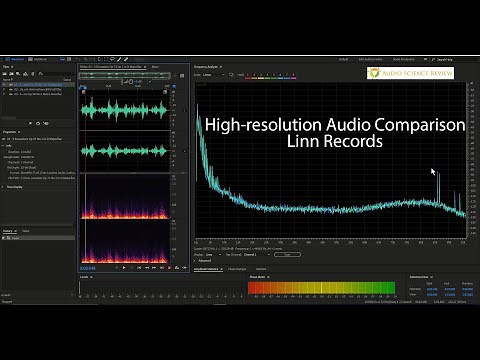Expand the second file row in Files list

coord(4,89)
